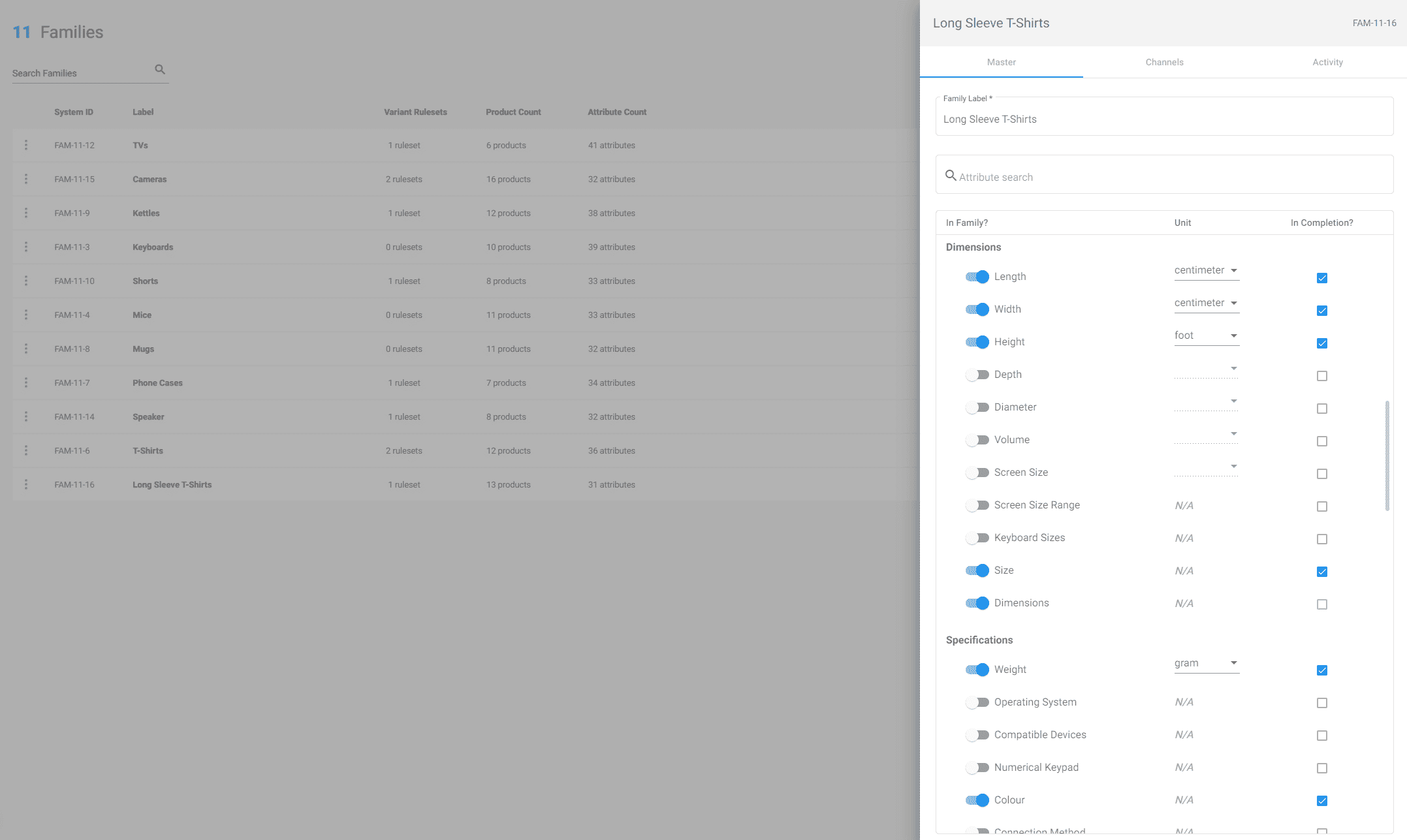
Task: Open Length unit dropdown showing centimeter
Action: pos(1207,271)
